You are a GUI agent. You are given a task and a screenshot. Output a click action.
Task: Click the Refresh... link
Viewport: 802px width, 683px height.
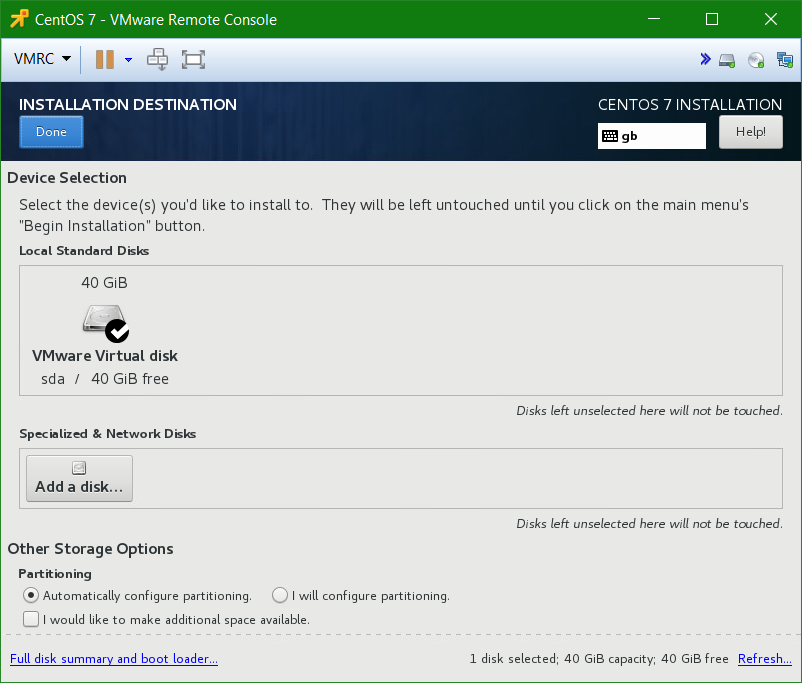tap(765, 658)
